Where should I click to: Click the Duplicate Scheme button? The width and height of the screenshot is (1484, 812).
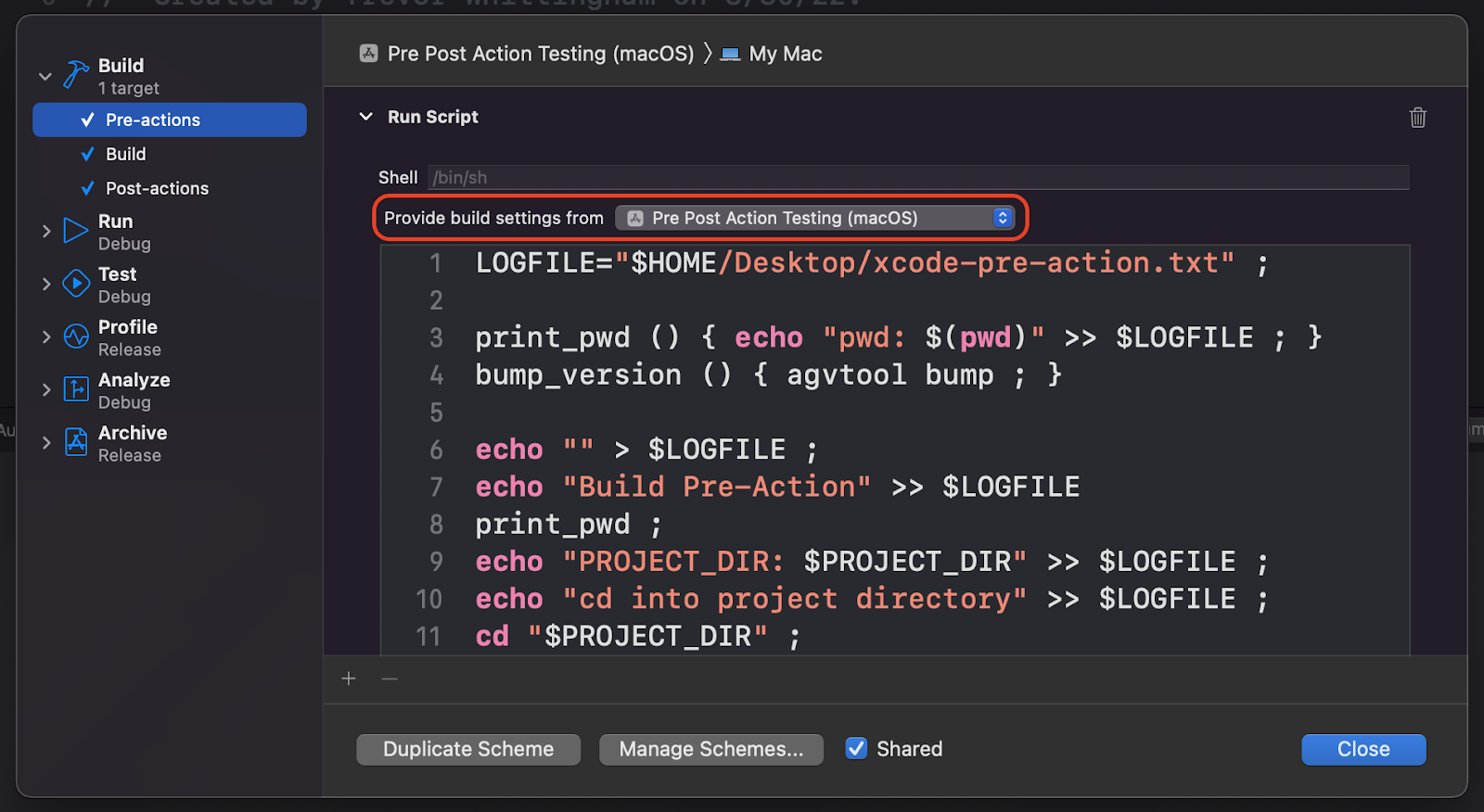click(x=468, y=749)
